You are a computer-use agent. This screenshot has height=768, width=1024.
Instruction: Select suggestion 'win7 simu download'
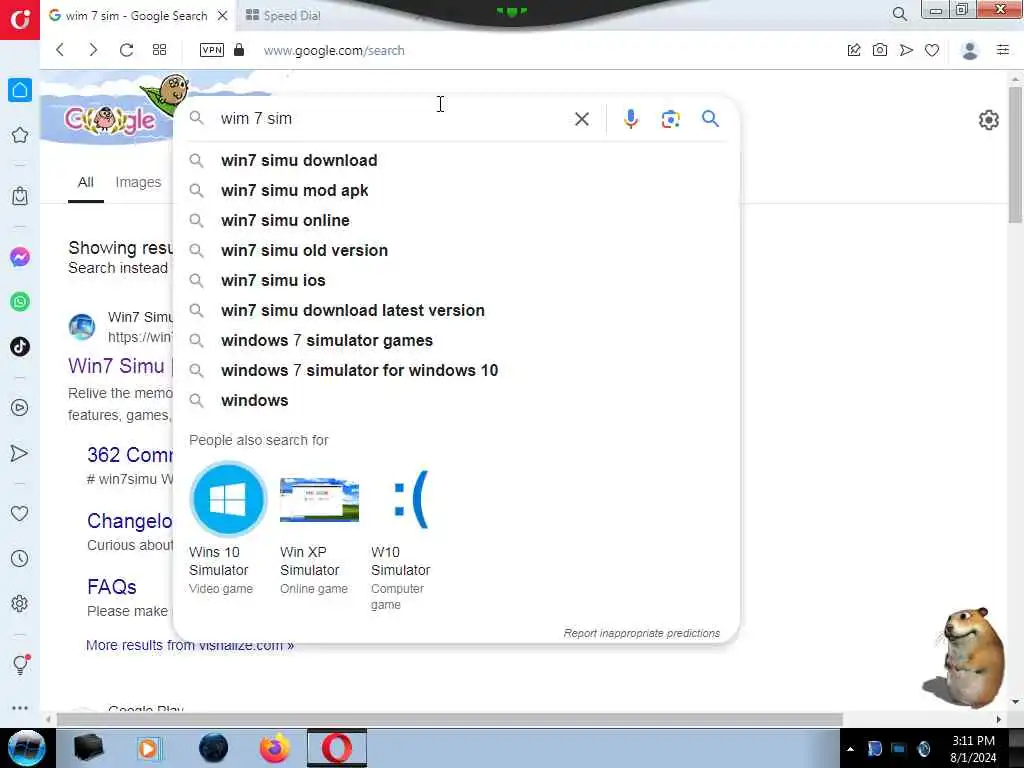[457, 161]
